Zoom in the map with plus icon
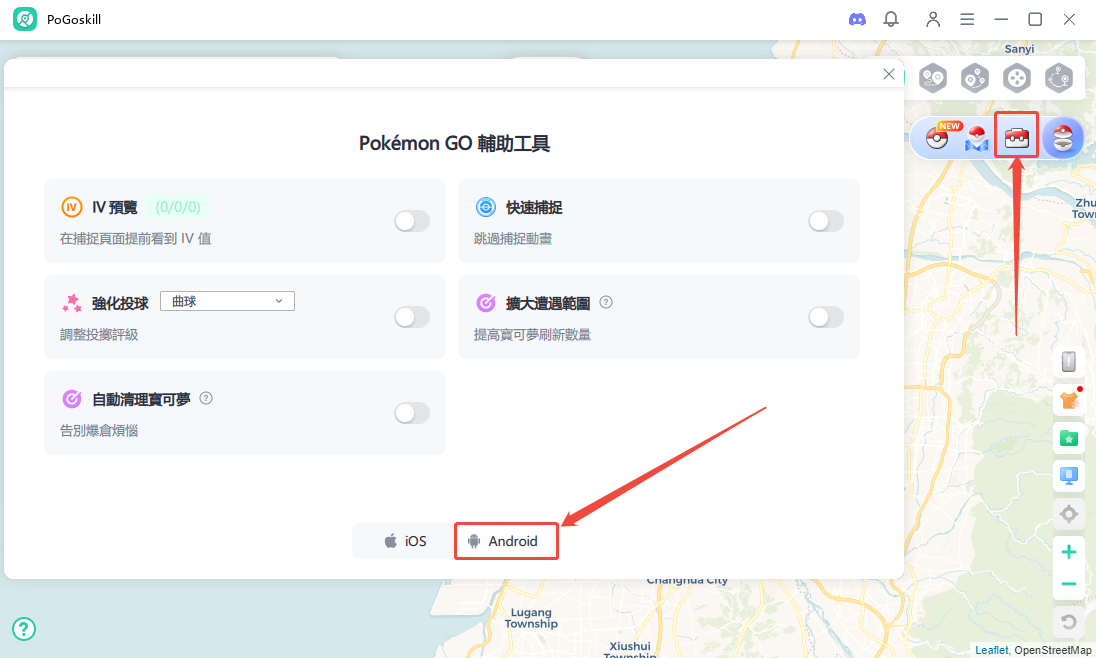 click(x=1069, y=552)
